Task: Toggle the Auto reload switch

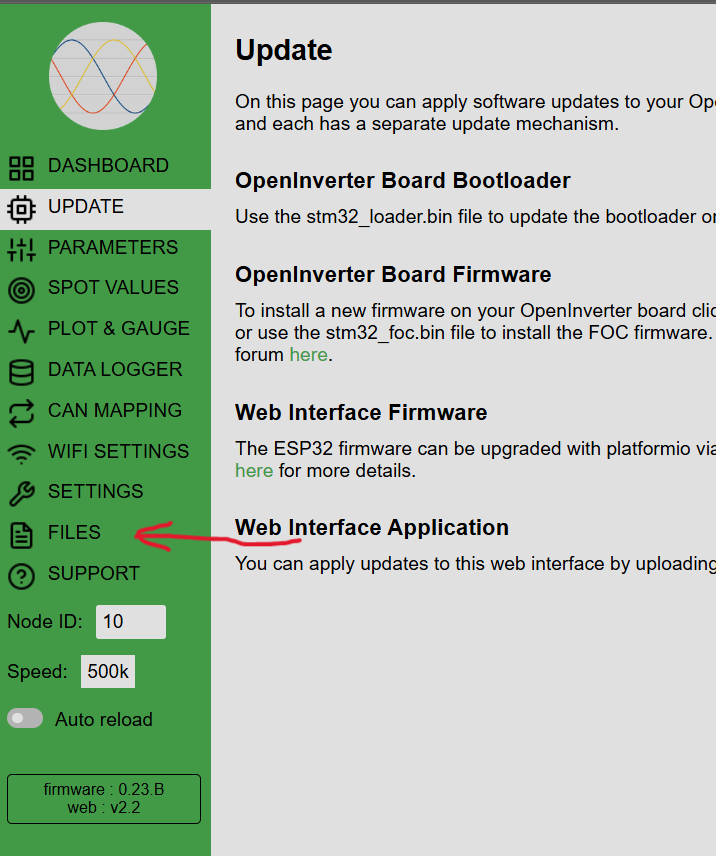Action: click(x=26, y=718)
